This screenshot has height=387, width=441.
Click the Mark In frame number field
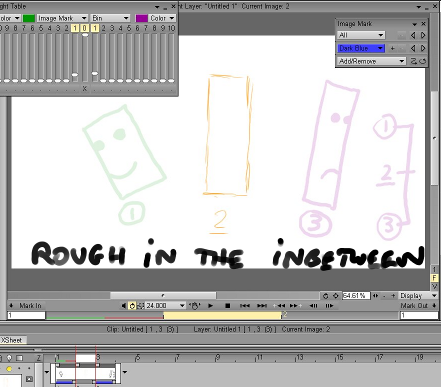tap(26, 315)
